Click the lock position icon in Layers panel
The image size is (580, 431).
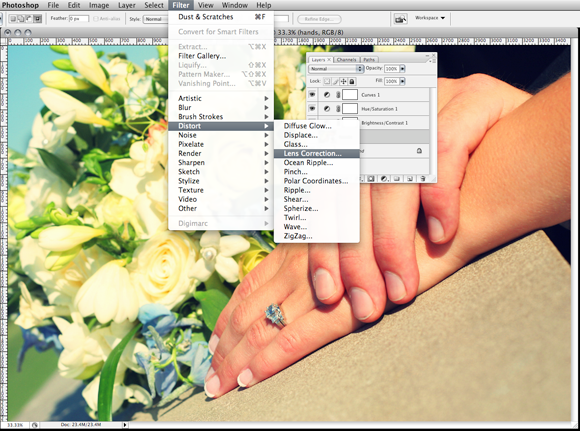(x=344, y=81)
